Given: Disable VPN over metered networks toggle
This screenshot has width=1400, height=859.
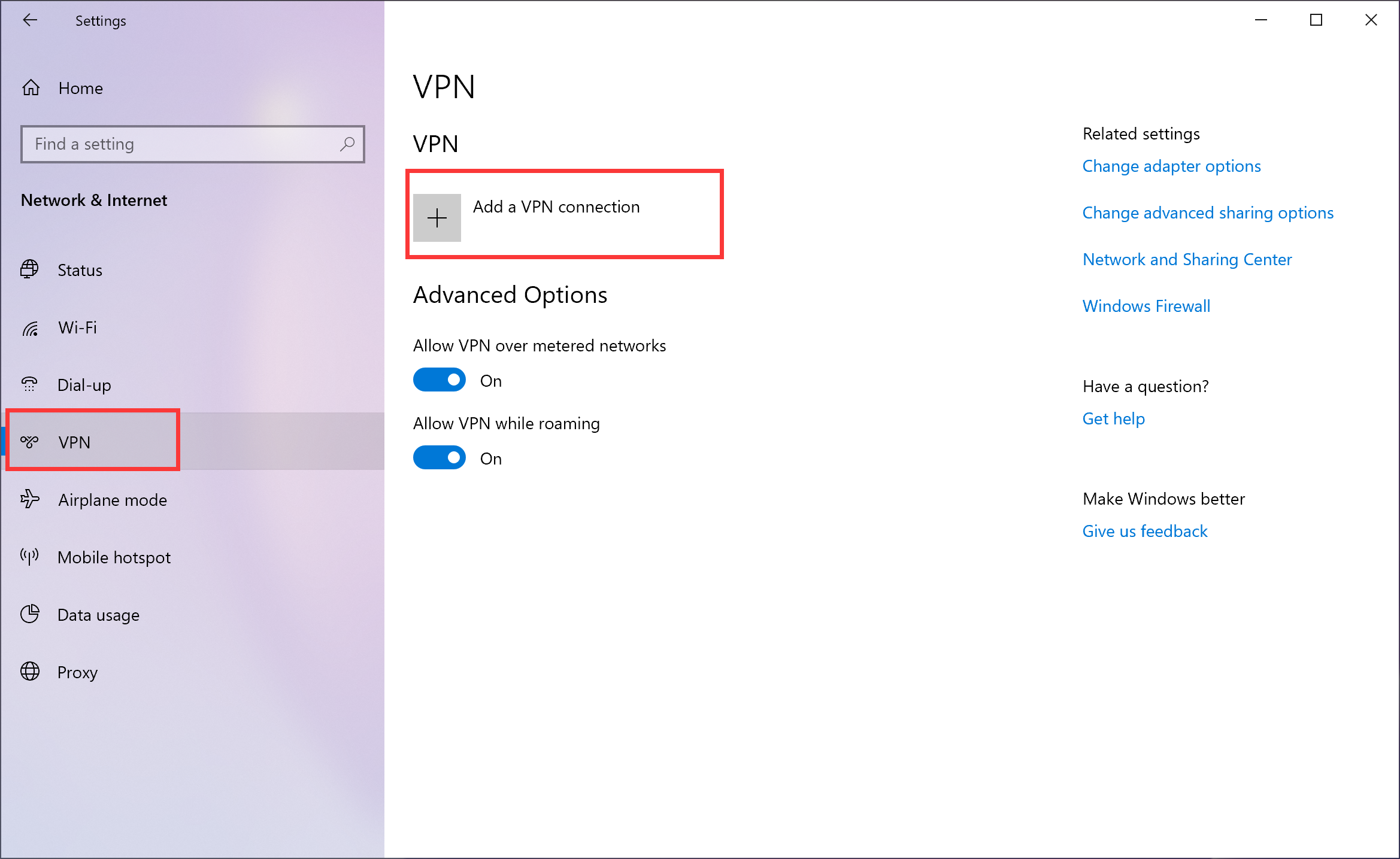Looking at the screenshot, I should click(x=440, y=380).
